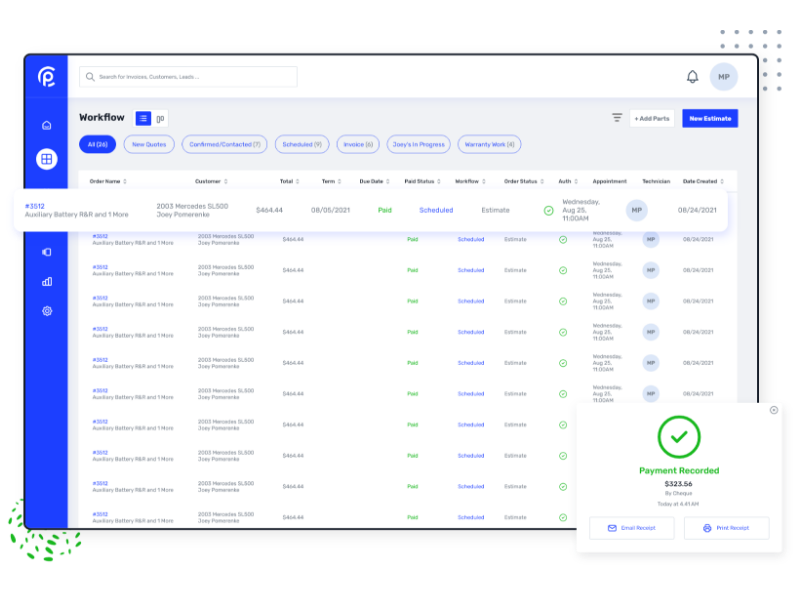Screen dimensions: 800x600
Task: Sort by Order Name column arrows
Action: tap(124, 181)
